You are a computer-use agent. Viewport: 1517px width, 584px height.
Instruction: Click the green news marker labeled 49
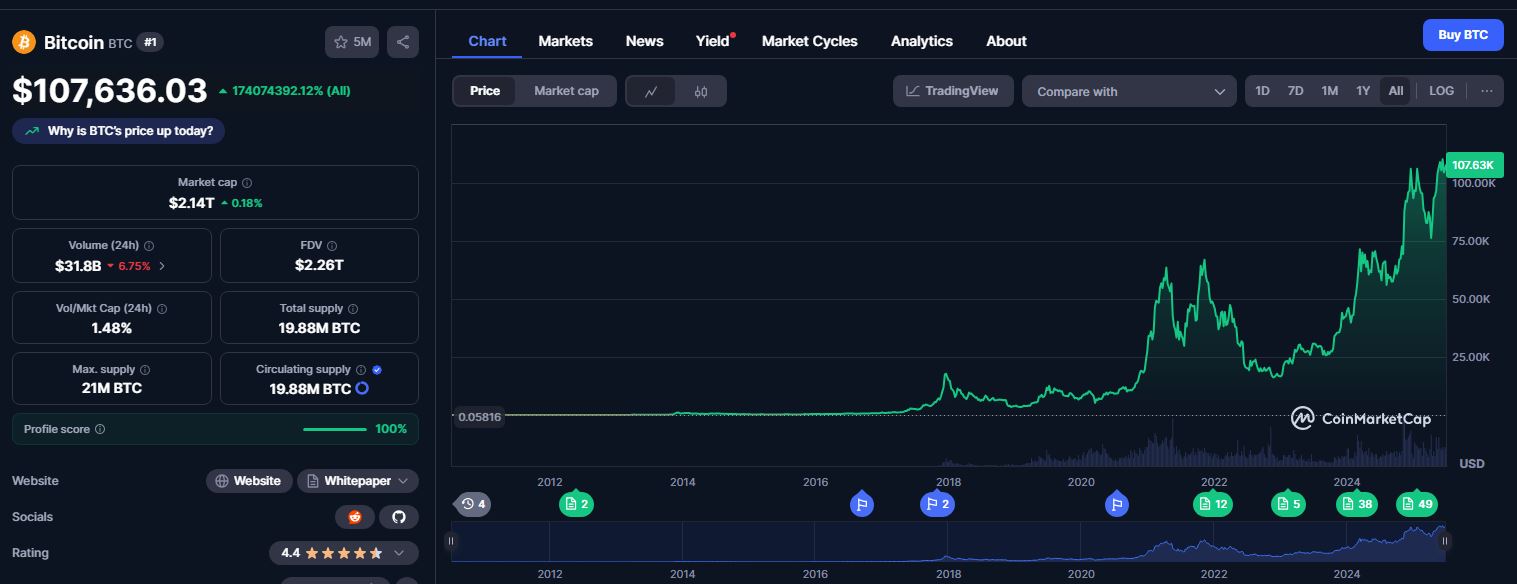[x=1418, y=504]
